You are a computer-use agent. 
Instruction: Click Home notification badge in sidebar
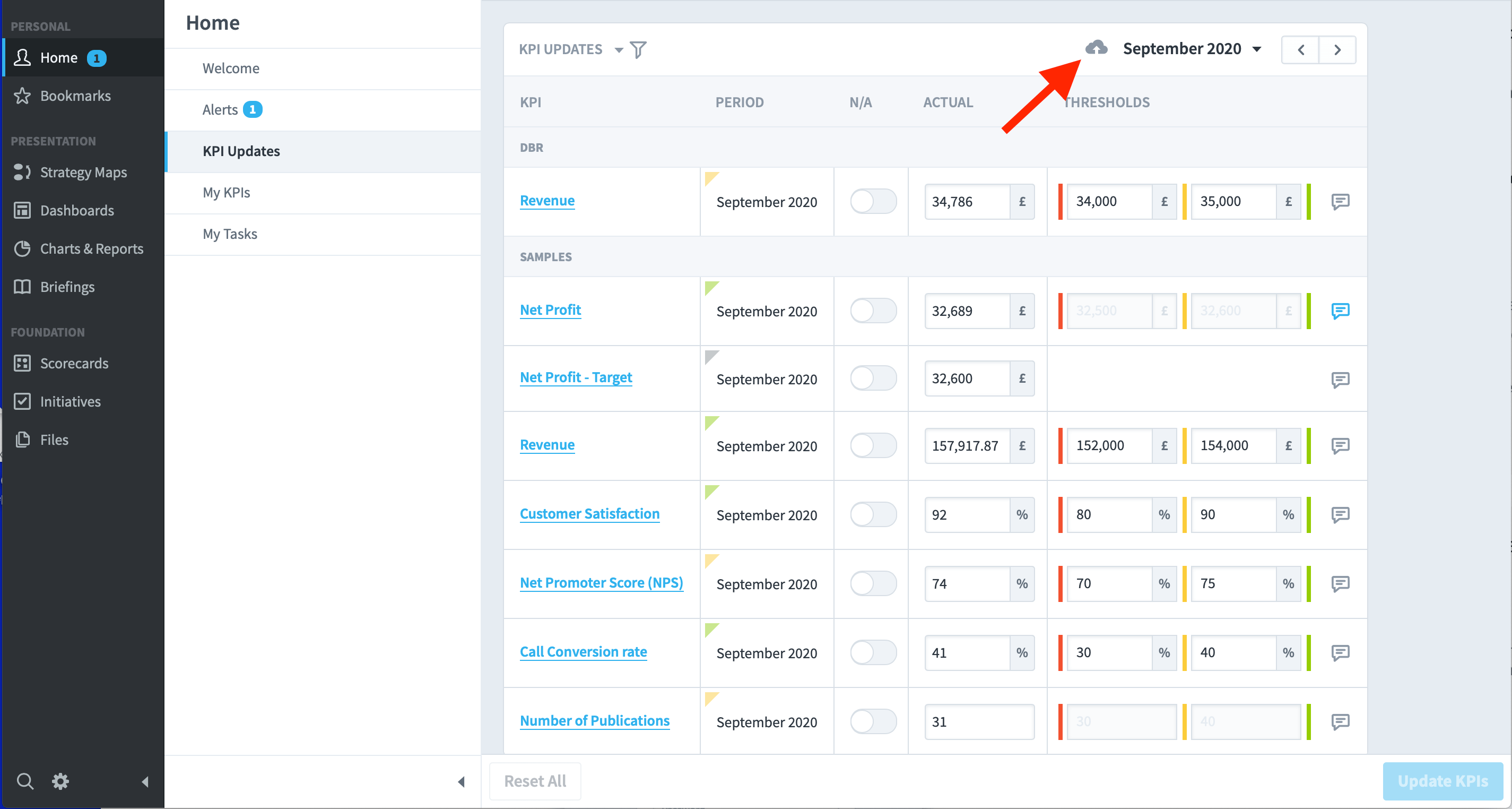point(96,58)
